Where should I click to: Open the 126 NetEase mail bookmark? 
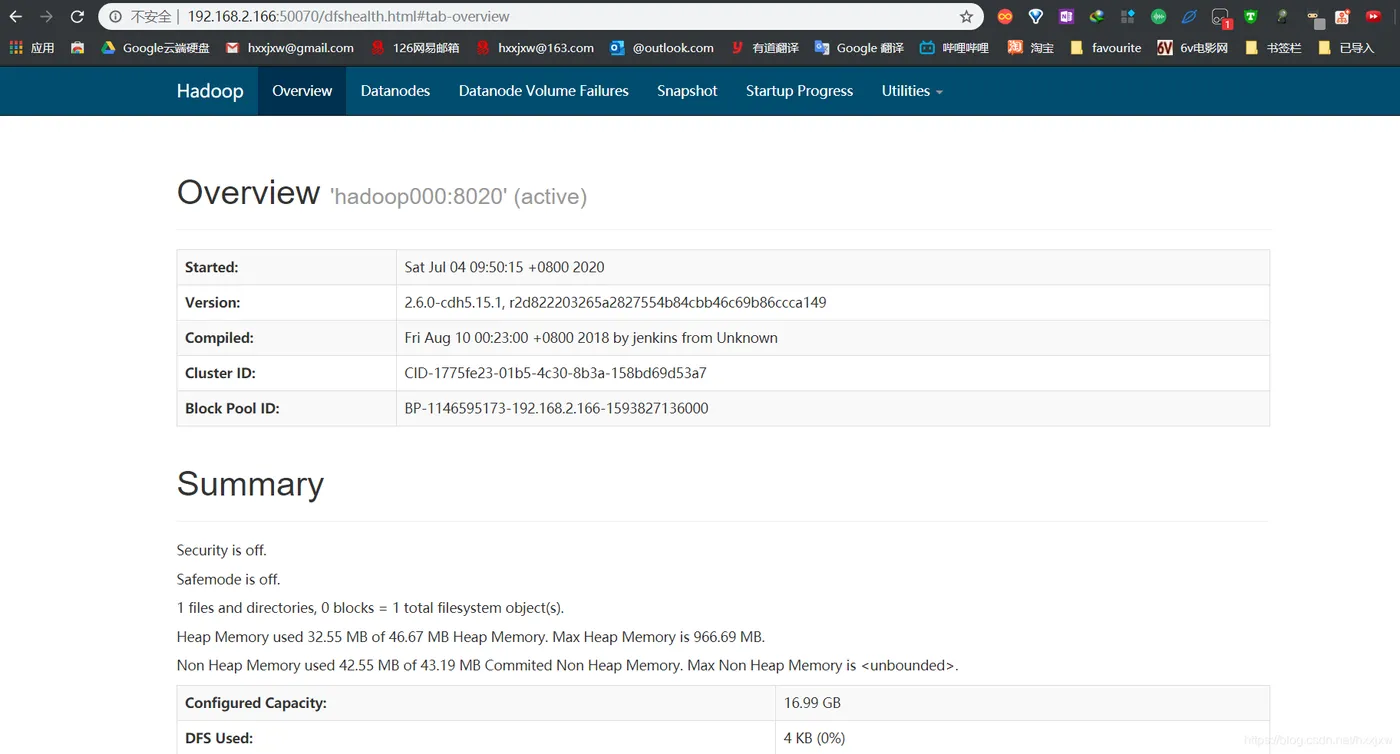point(415,47)
